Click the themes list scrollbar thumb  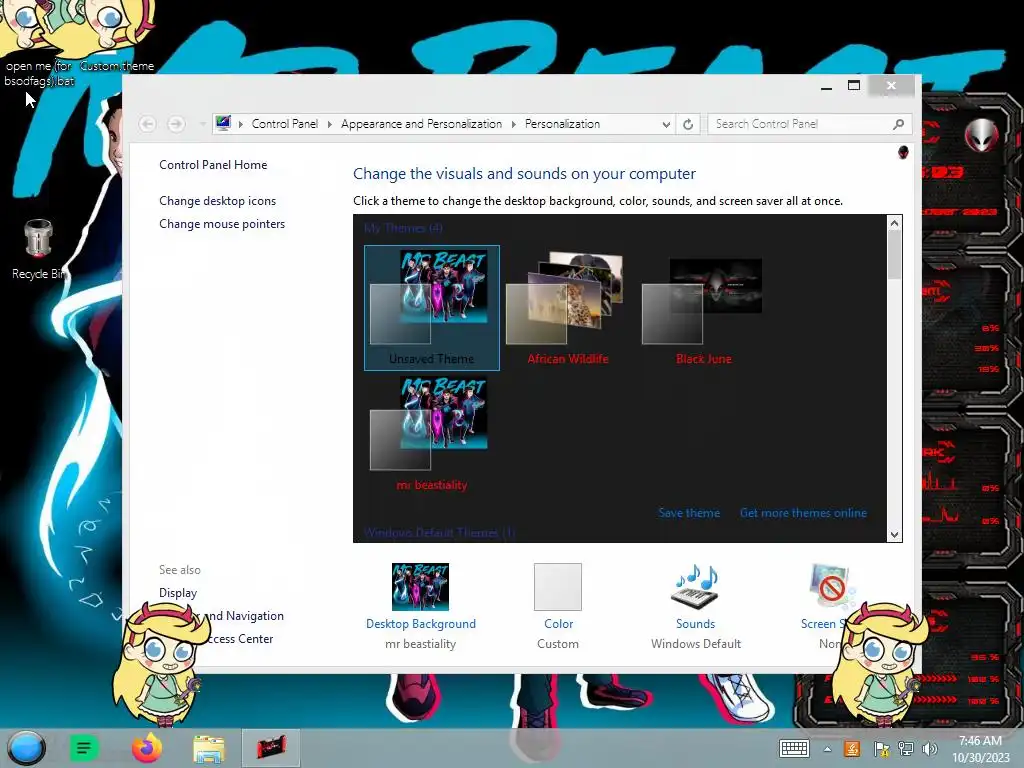coord(894,255)
